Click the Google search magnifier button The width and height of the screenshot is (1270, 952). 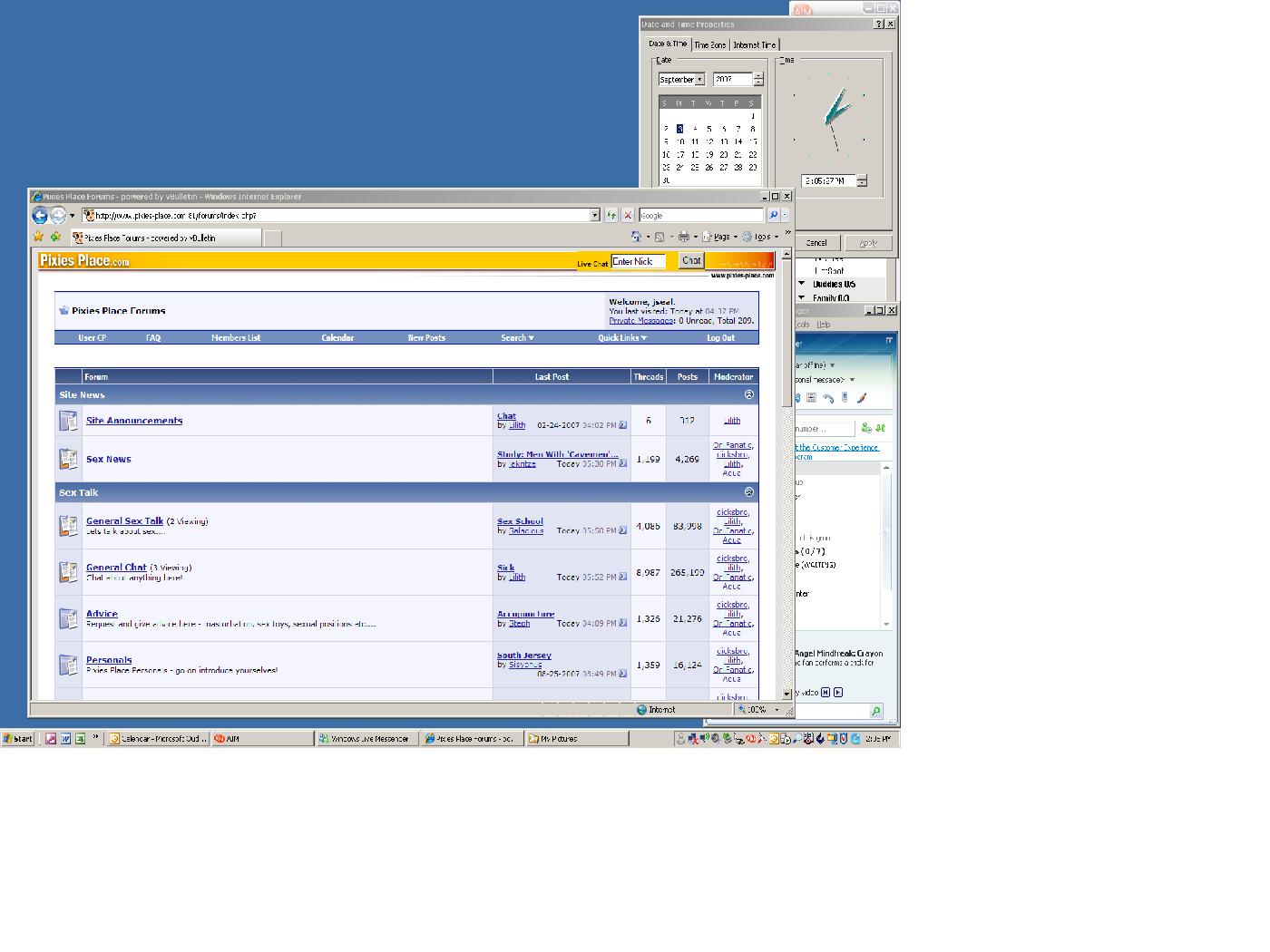point(773,216)
